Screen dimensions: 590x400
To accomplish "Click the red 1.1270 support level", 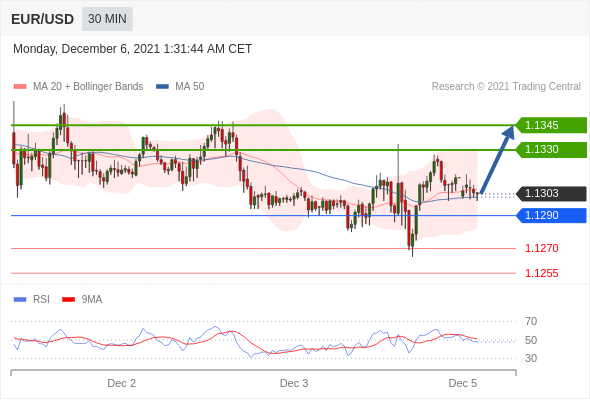I will point(541,248).
